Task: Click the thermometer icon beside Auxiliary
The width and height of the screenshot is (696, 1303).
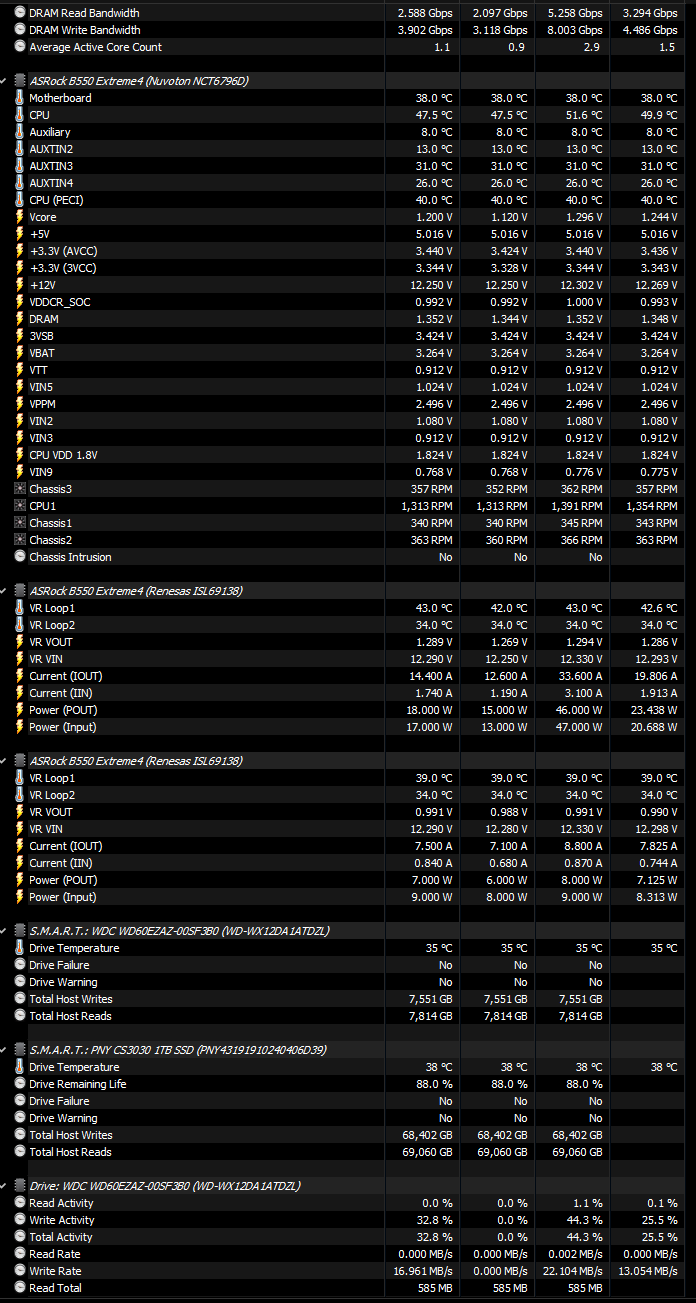Action: (20, 132)
